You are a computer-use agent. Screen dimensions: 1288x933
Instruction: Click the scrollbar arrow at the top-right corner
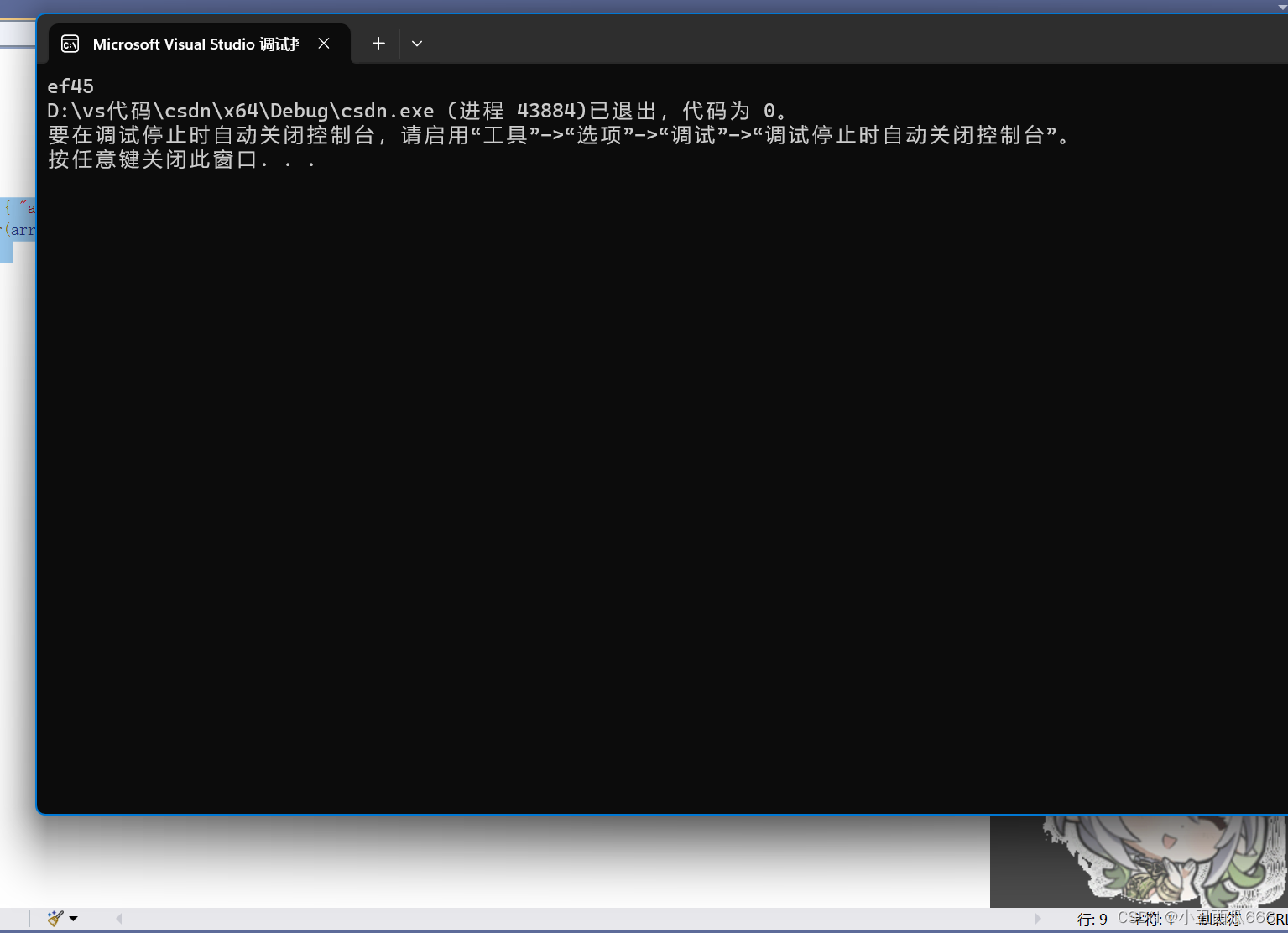tap(1282, 8)
